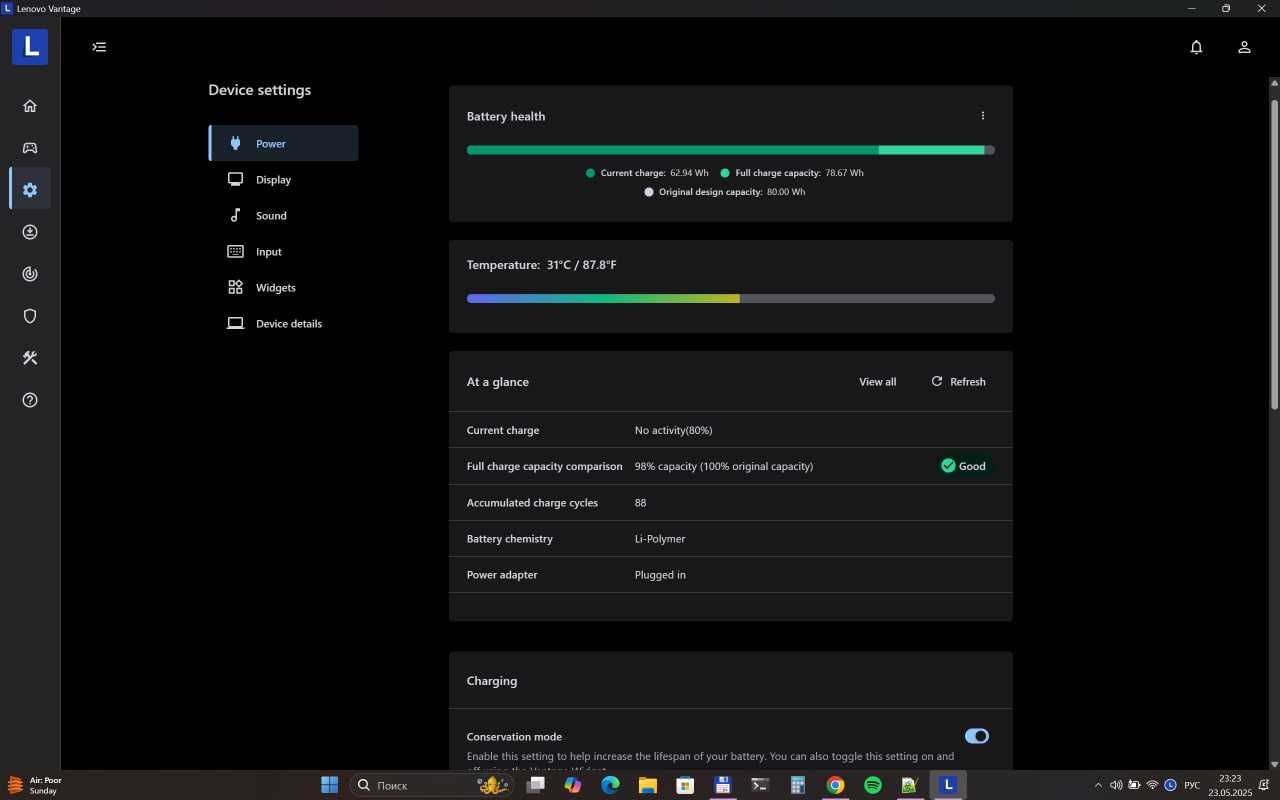Select the Input tab
Viewport: 1280px width, 800px height.
point(283,252)
